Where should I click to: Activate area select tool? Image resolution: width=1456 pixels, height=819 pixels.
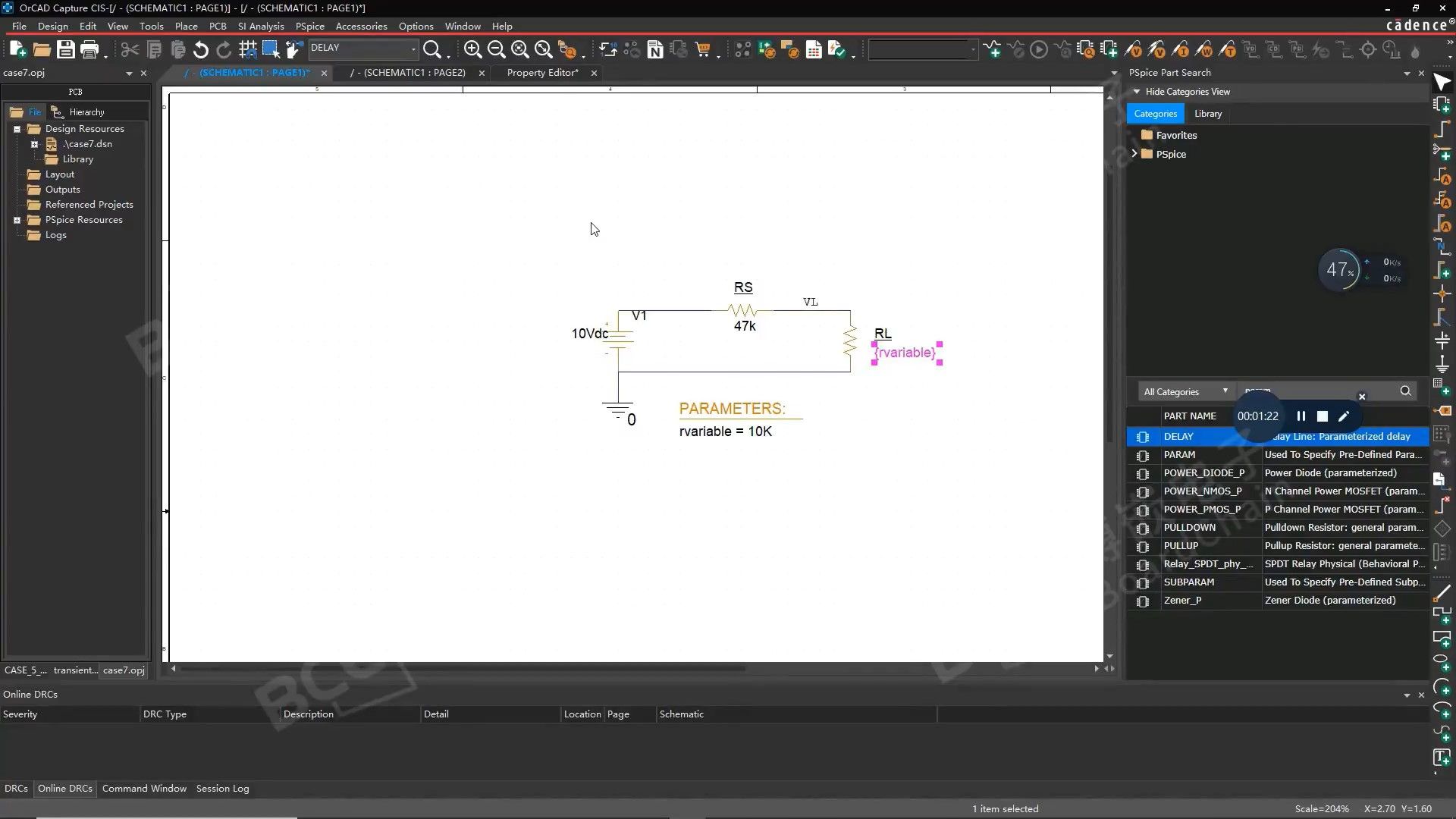[271, 50]
